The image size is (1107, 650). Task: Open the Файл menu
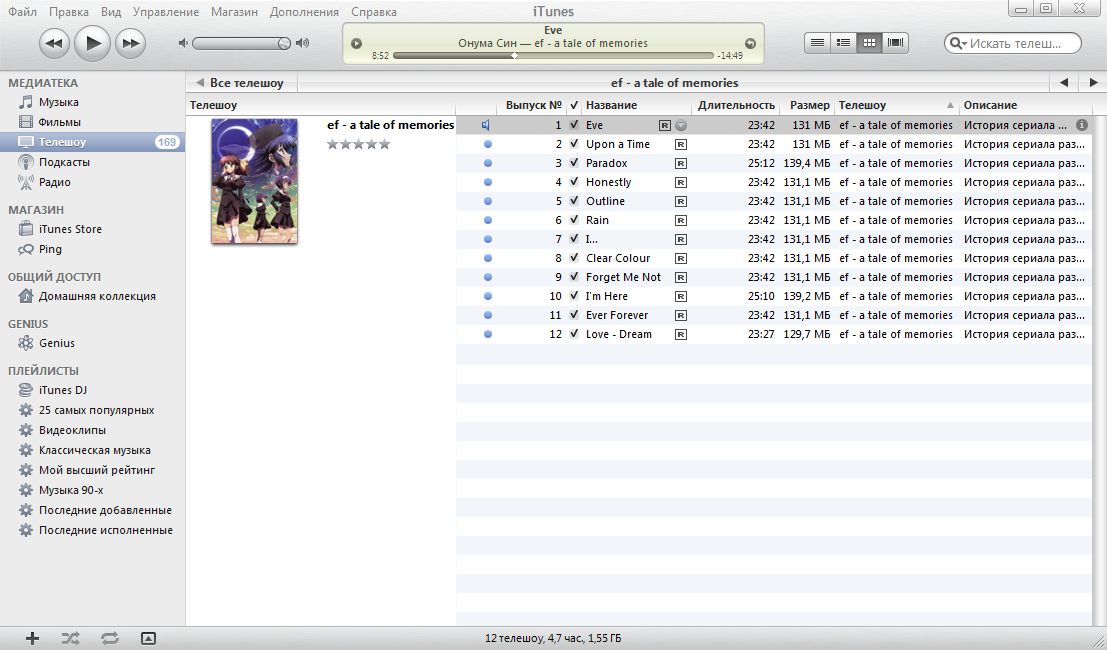click(23, 12)
